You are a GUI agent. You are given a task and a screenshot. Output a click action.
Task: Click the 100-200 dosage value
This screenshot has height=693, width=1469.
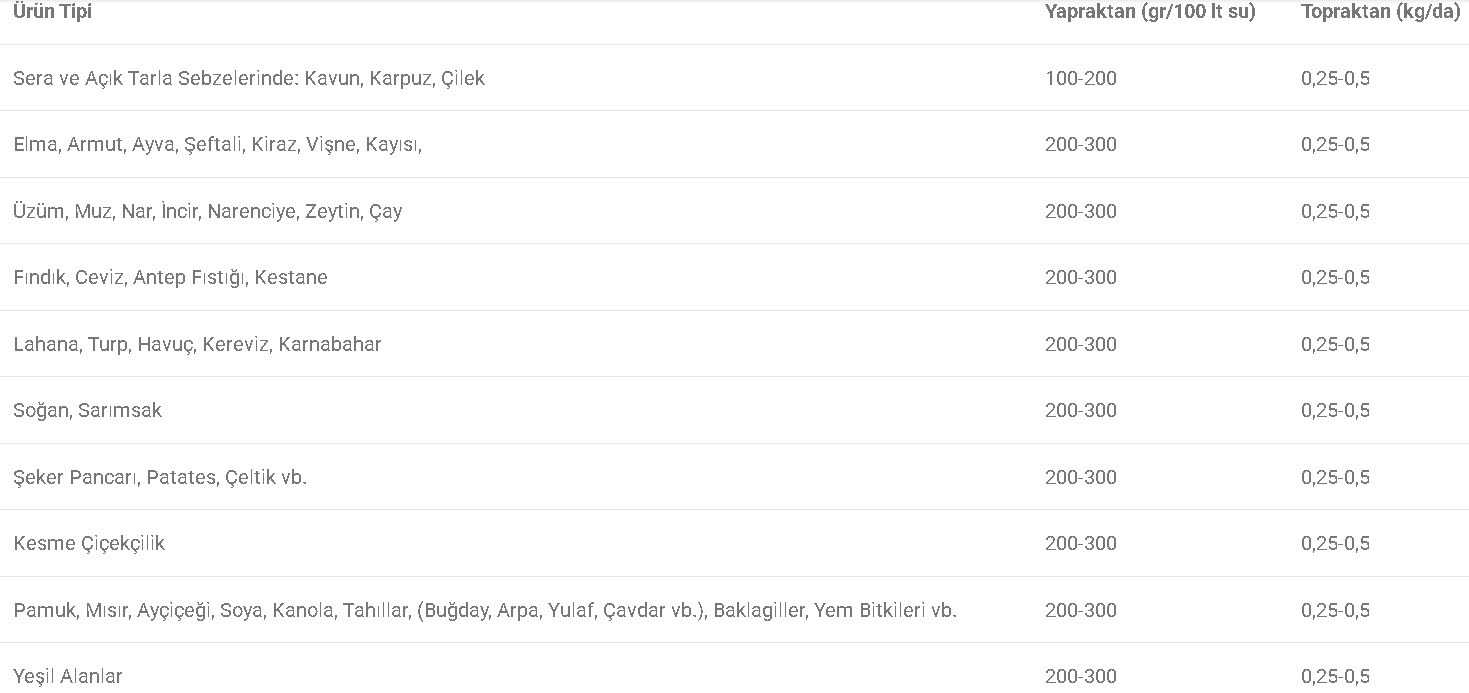click(x=1081, y=78)
